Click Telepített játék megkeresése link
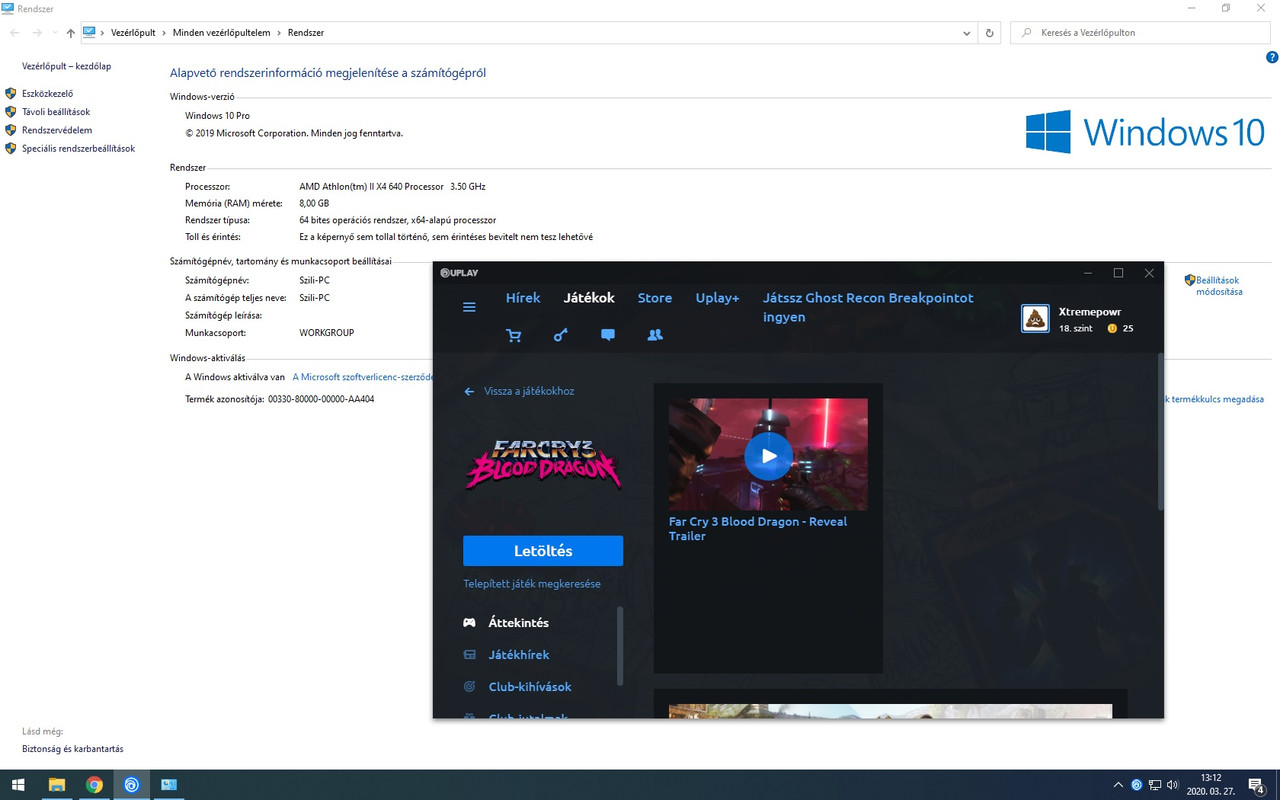Screen dimensions: 1280x800 532,584
